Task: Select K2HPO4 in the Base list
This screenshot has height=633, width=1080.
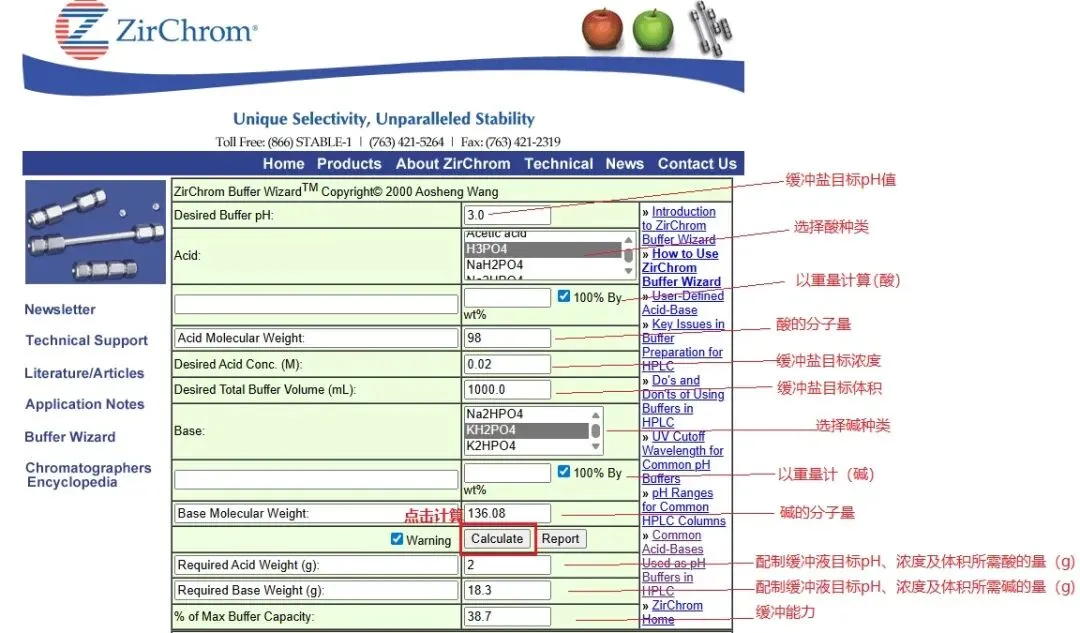Action: tap(527, 446)
